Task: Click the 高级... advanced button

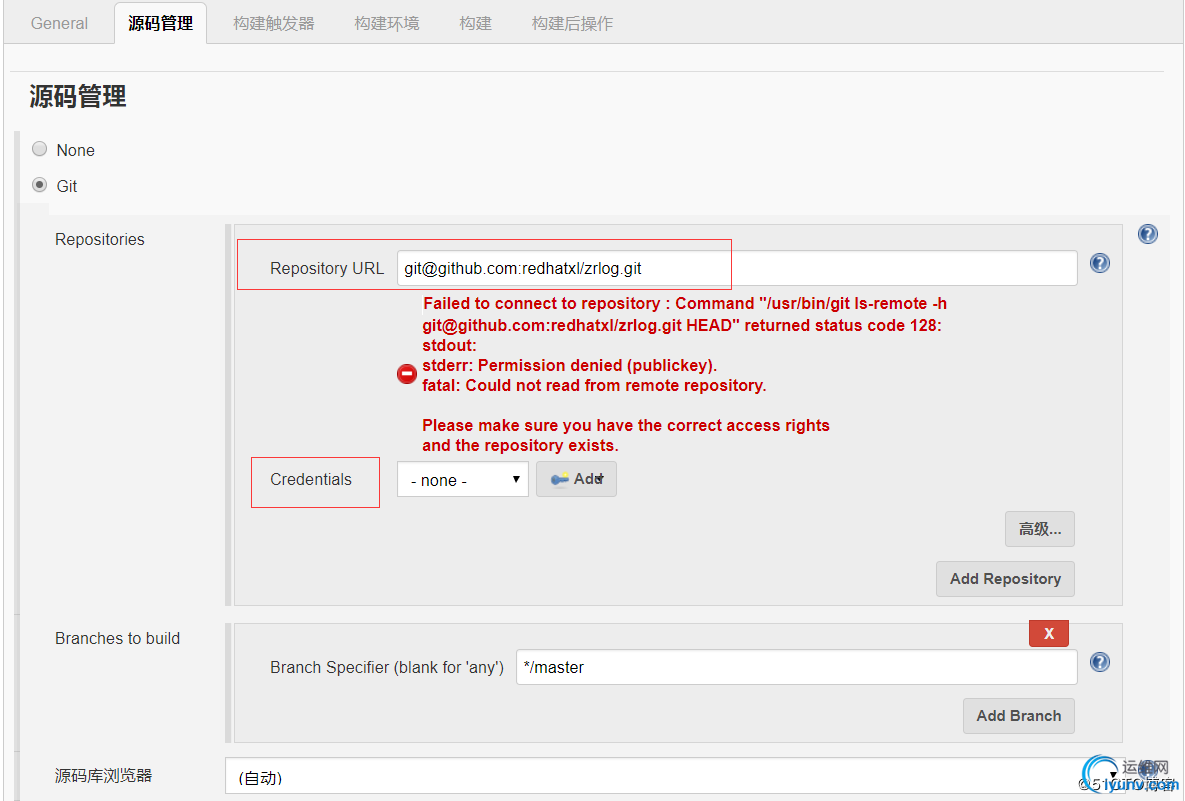Action: point(1040,529)
